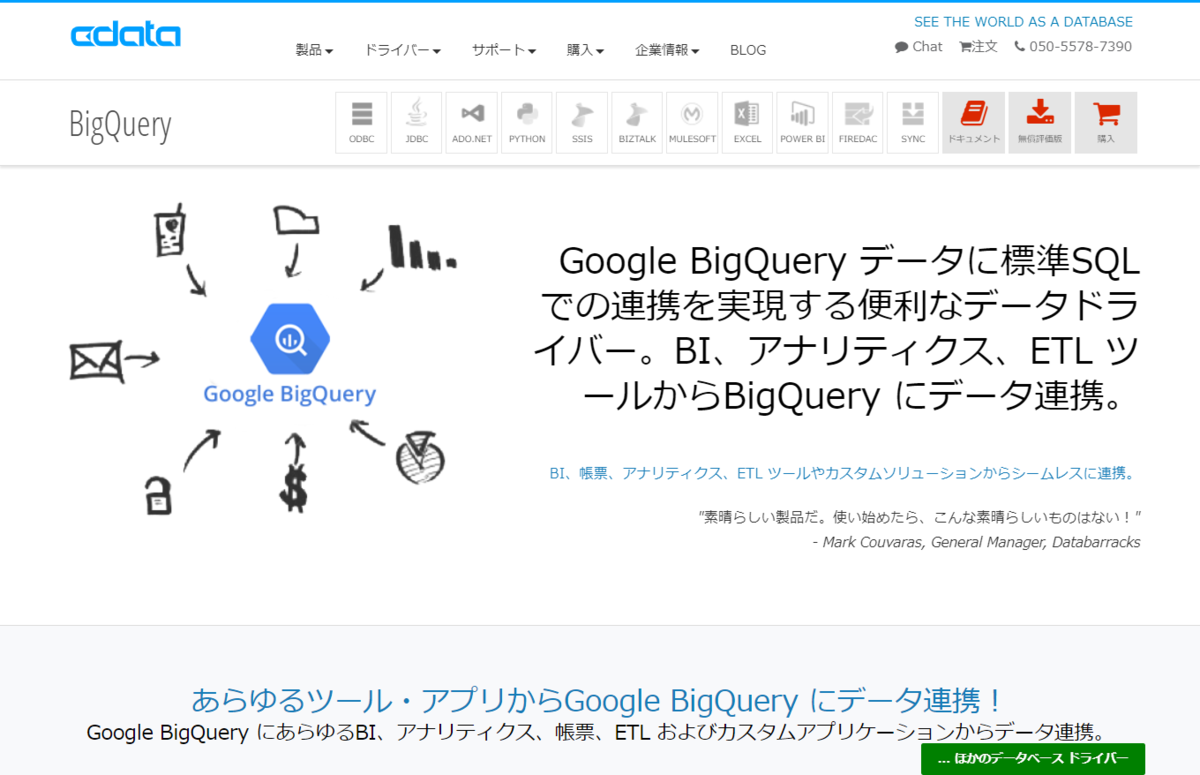
Task: Download the 無償評価版 trial
Action: pos(1040,122)
